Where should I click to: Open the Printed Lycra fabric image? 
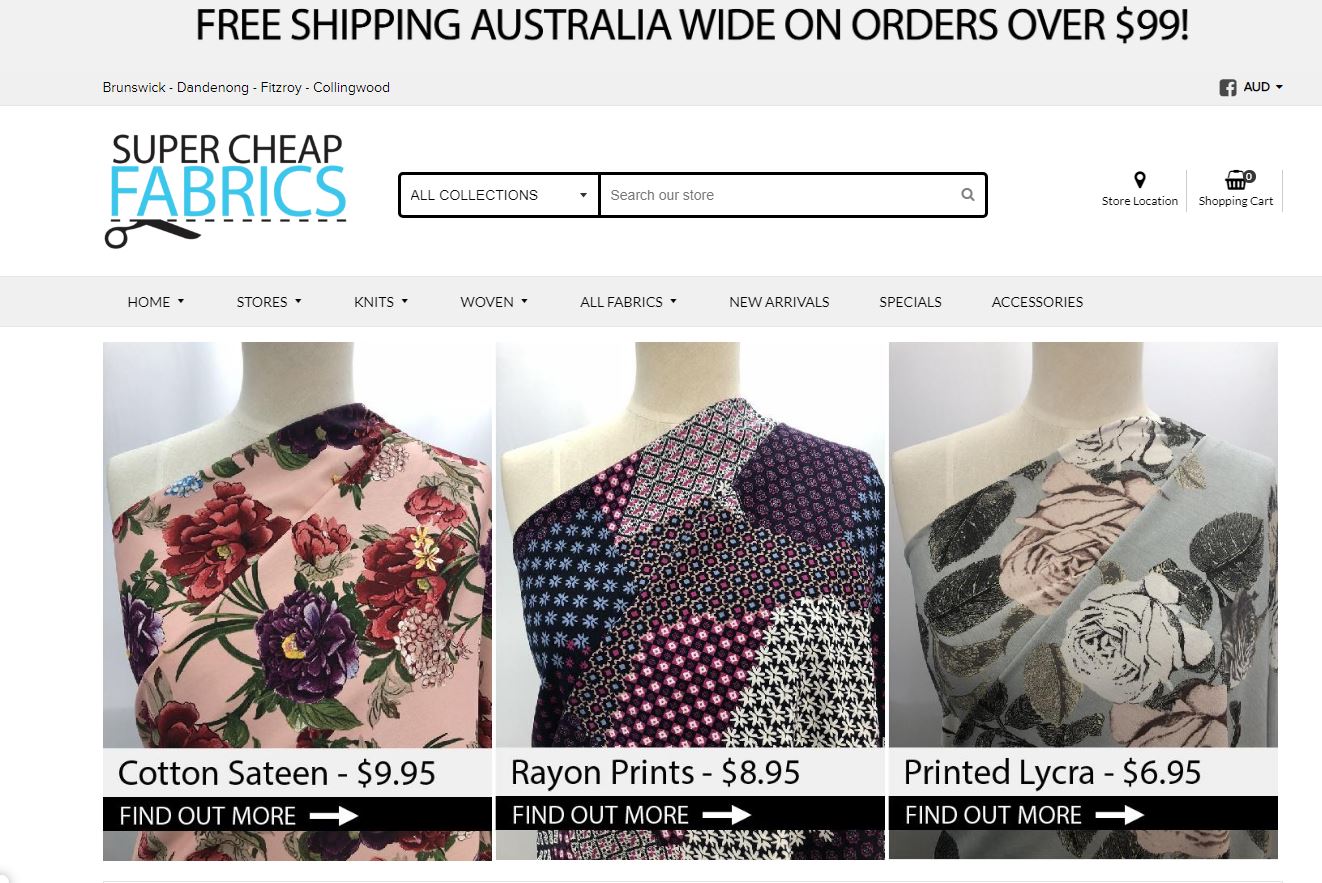pyautogui.click(x=1083, y=545)
